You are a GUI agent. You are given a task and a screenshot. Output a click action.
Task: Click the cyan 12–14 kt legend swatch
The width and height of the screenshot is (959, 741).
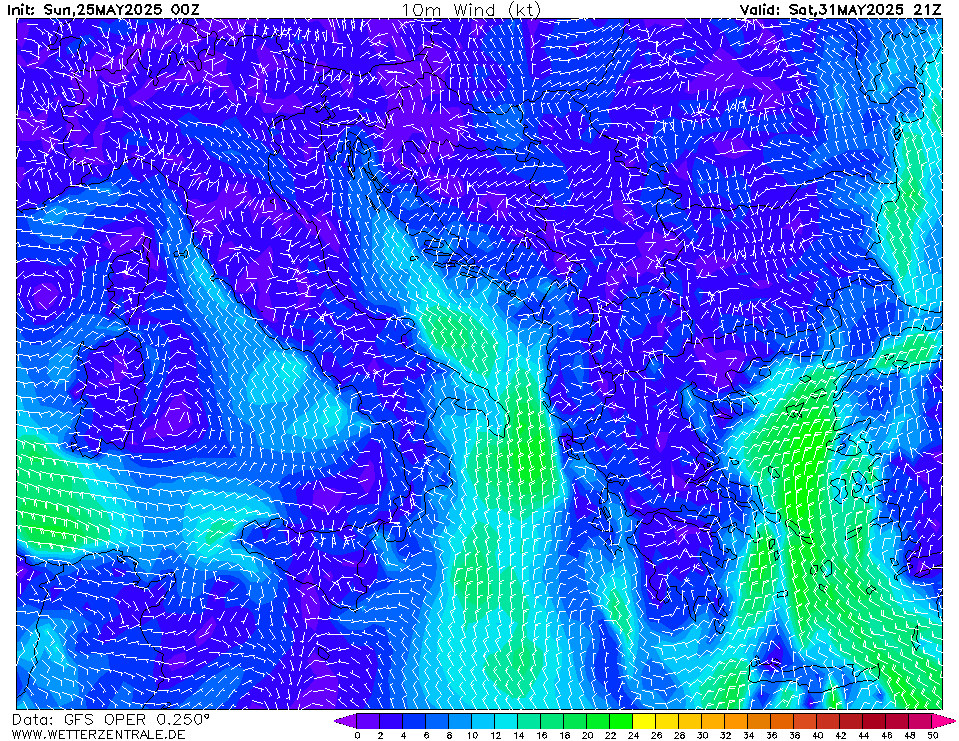tap(506, 721)
